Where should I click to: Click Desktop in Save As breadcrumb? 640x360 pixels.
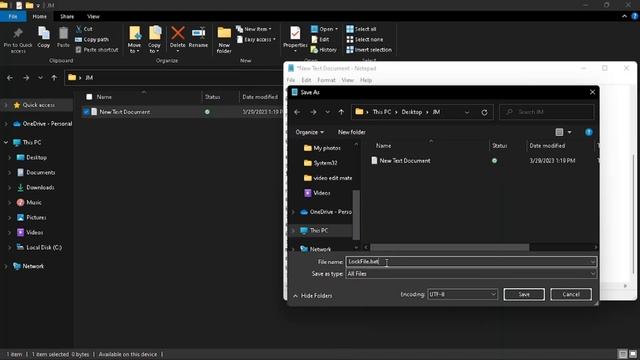point(412,112)
